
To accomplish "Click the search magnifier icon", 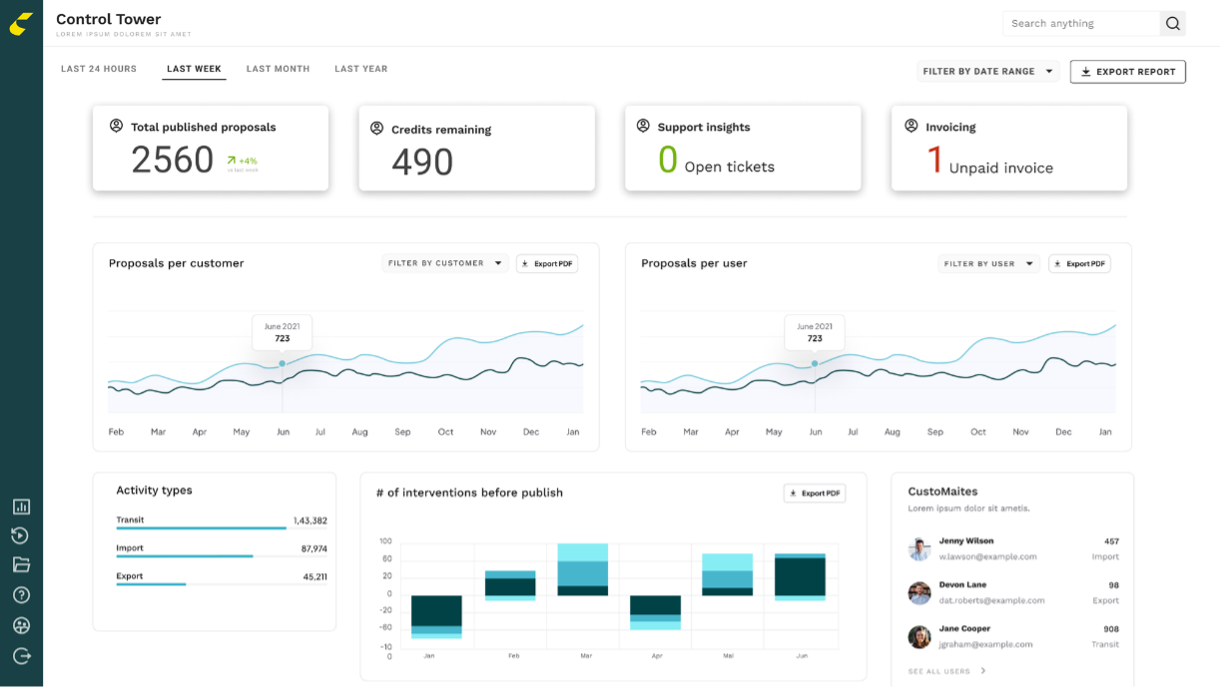I will point(1172,23).
